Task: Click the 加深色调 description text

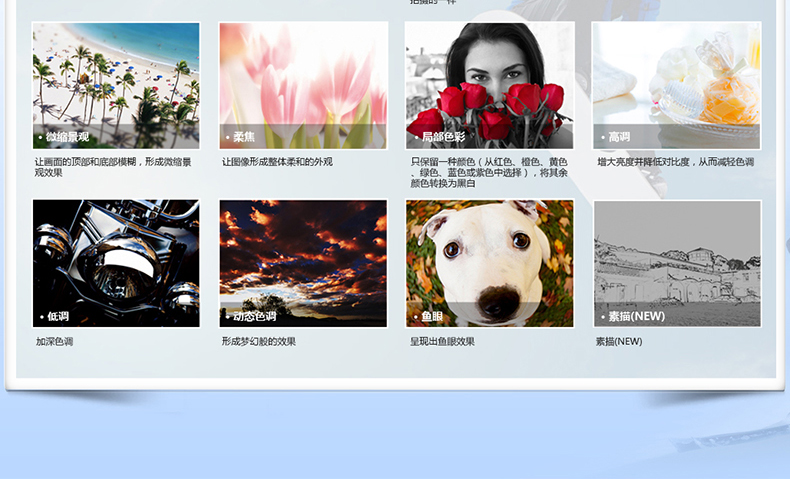Action: [x=54, y=341]
